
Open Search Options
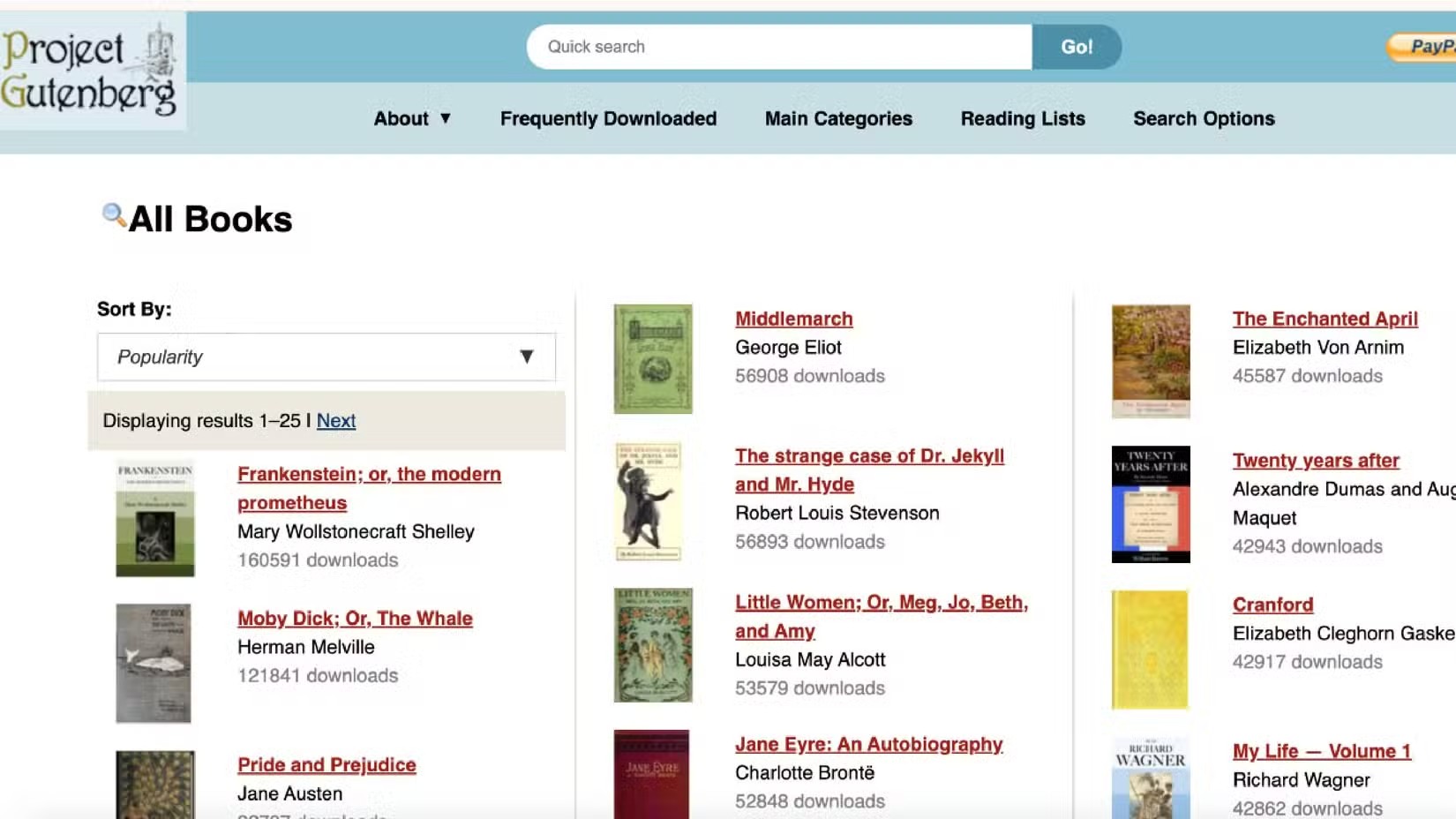[x=1203, y=118]
